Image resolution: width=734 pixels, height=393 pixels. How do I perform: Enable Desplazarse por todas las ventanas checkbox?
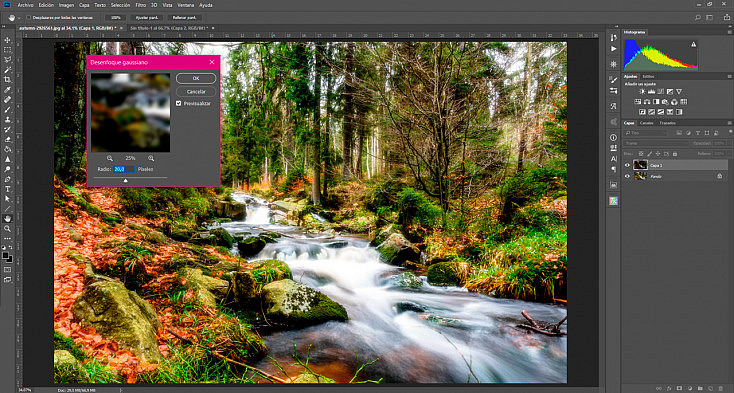pyautogui.click(x=28, y=18)
